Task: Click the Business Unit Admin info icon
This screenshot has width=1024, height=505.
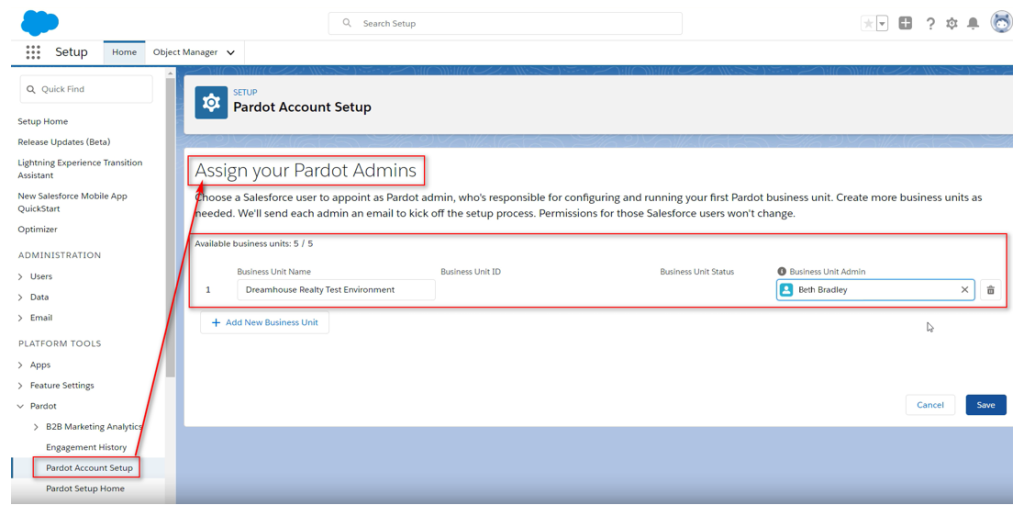Action: point(782,271)
